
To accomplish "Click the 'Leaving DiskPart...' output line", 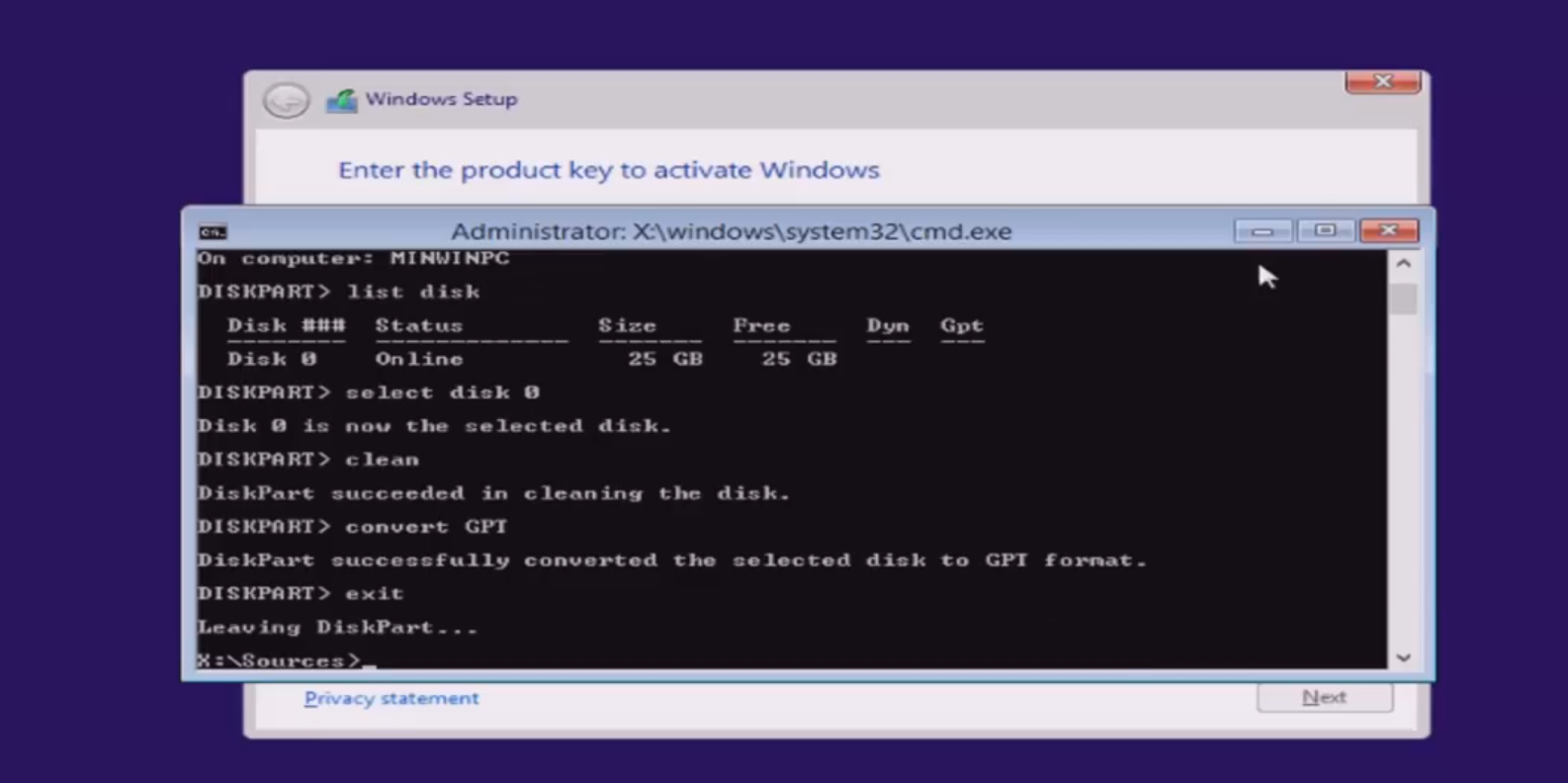I will pyautogui.click(x=337, y=627).
